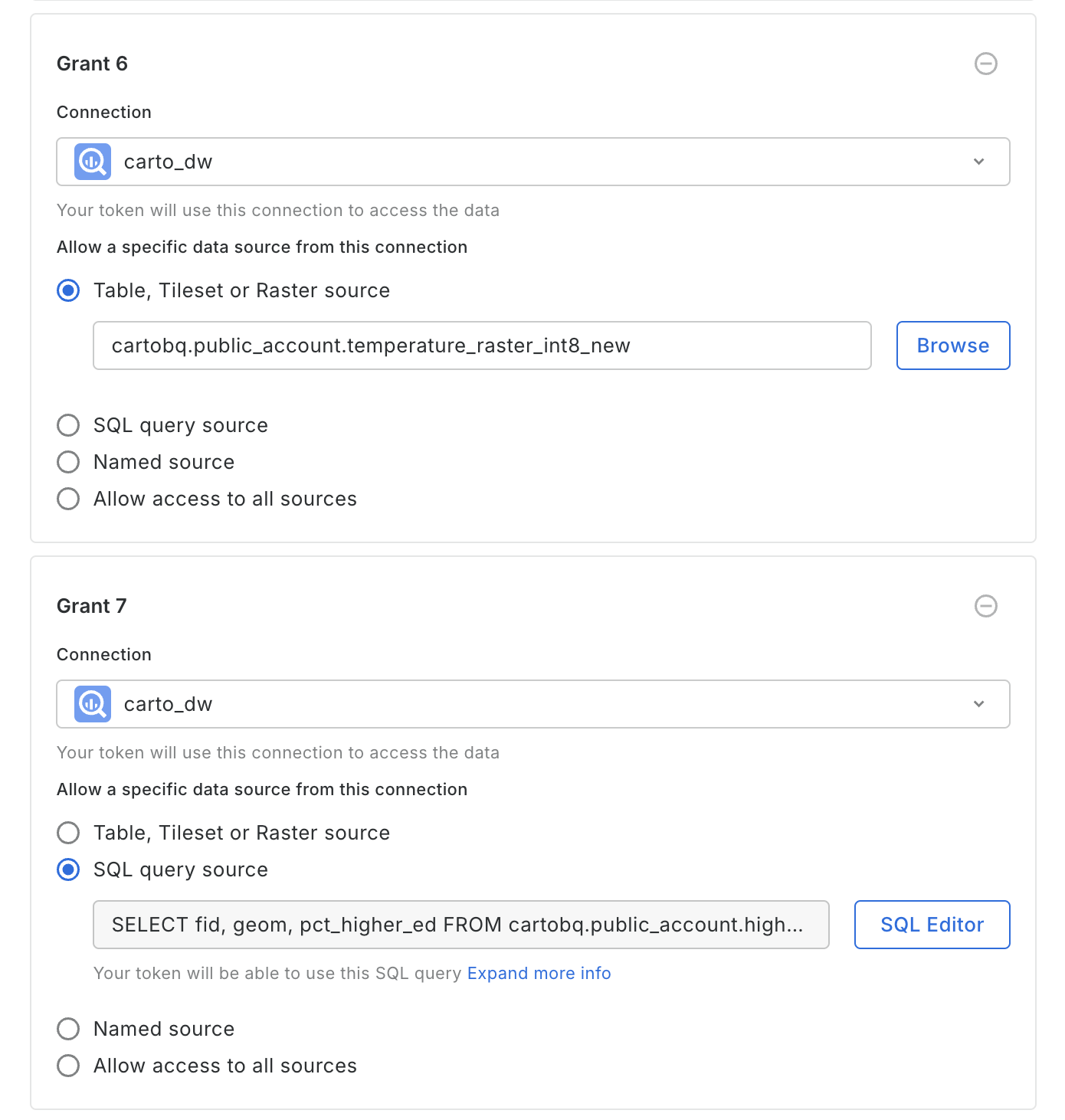Screen dimensions: 1065x1120
Task: Select Named source in Grant 7
Action: coord(68,1029)
